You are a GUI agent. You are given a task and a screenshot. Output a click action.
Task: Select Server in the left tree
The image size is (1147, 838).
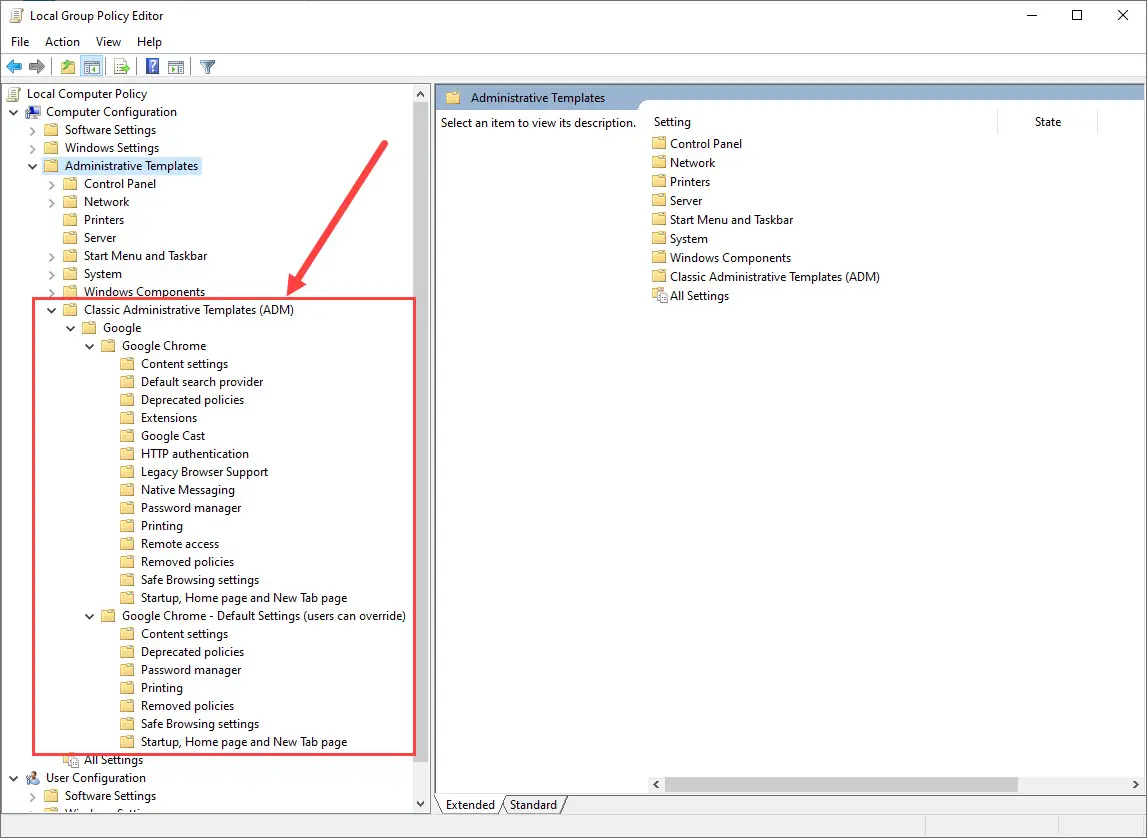click(100, 238)
